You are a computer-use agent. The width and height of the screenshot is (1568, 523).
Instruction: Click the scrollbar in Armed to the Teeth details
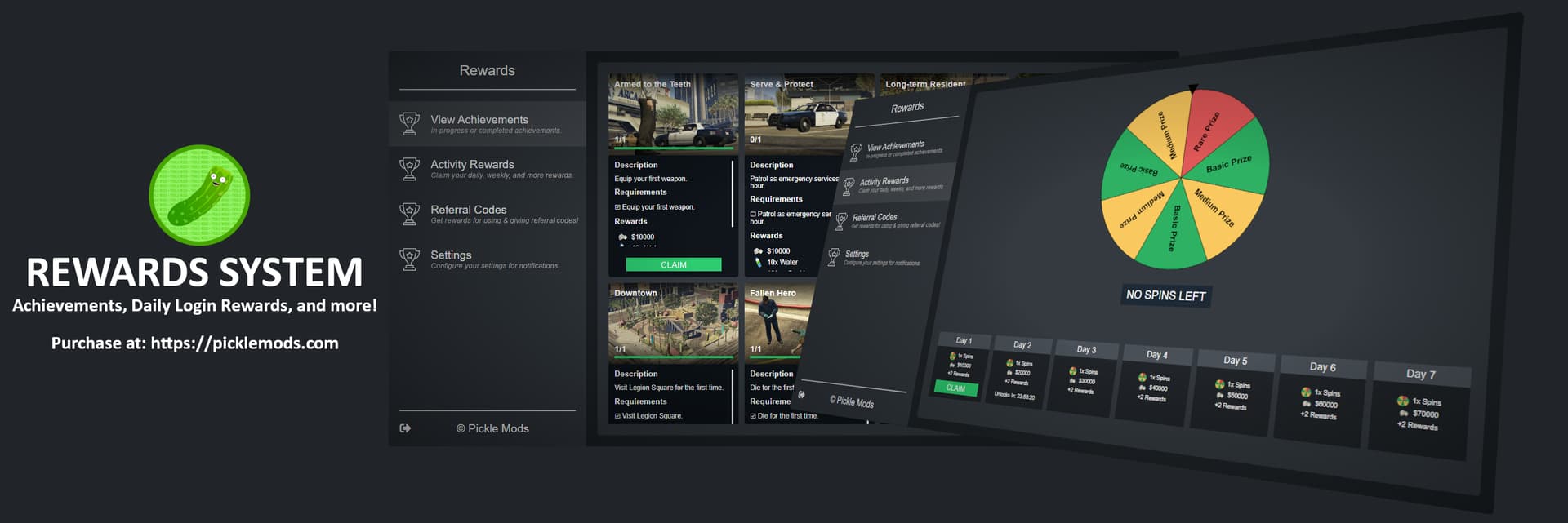(733, 193)
